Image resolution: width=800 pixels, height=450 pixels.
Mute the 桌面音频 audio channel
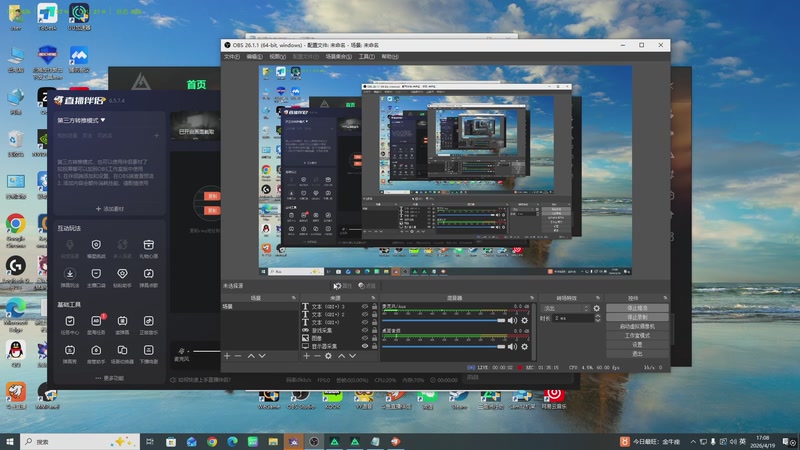click(512, 346)
